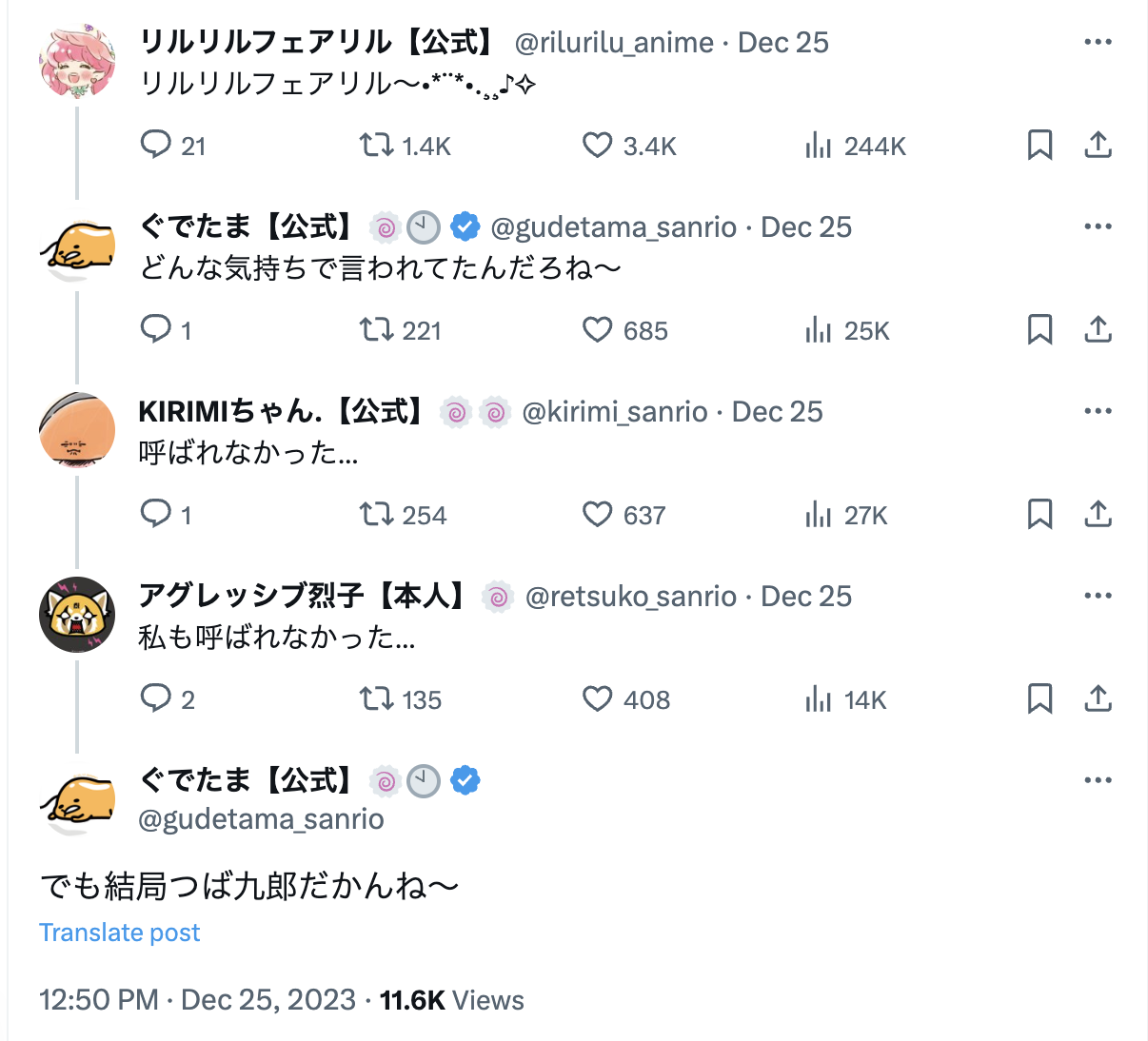
Task: Click the KIRIMIちゃん profile picture
Action: tap(77, 430)
